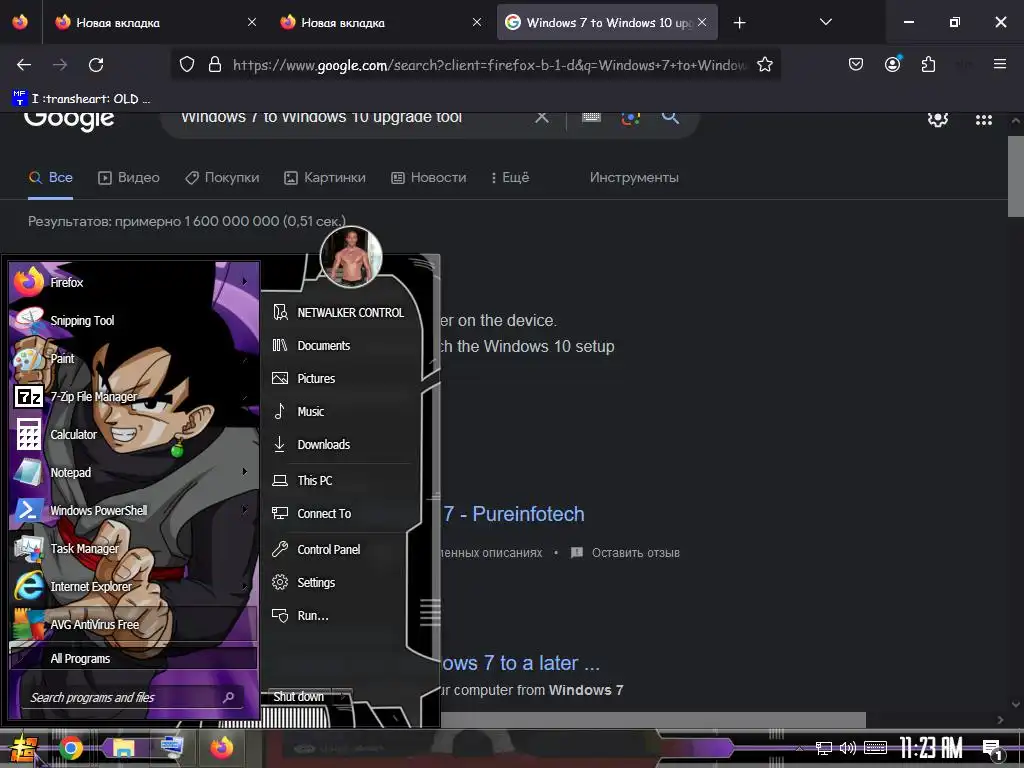Switch to Картинки results tab
The height and width of the screenshot is (768, 1024).
[x=325, y=178]
